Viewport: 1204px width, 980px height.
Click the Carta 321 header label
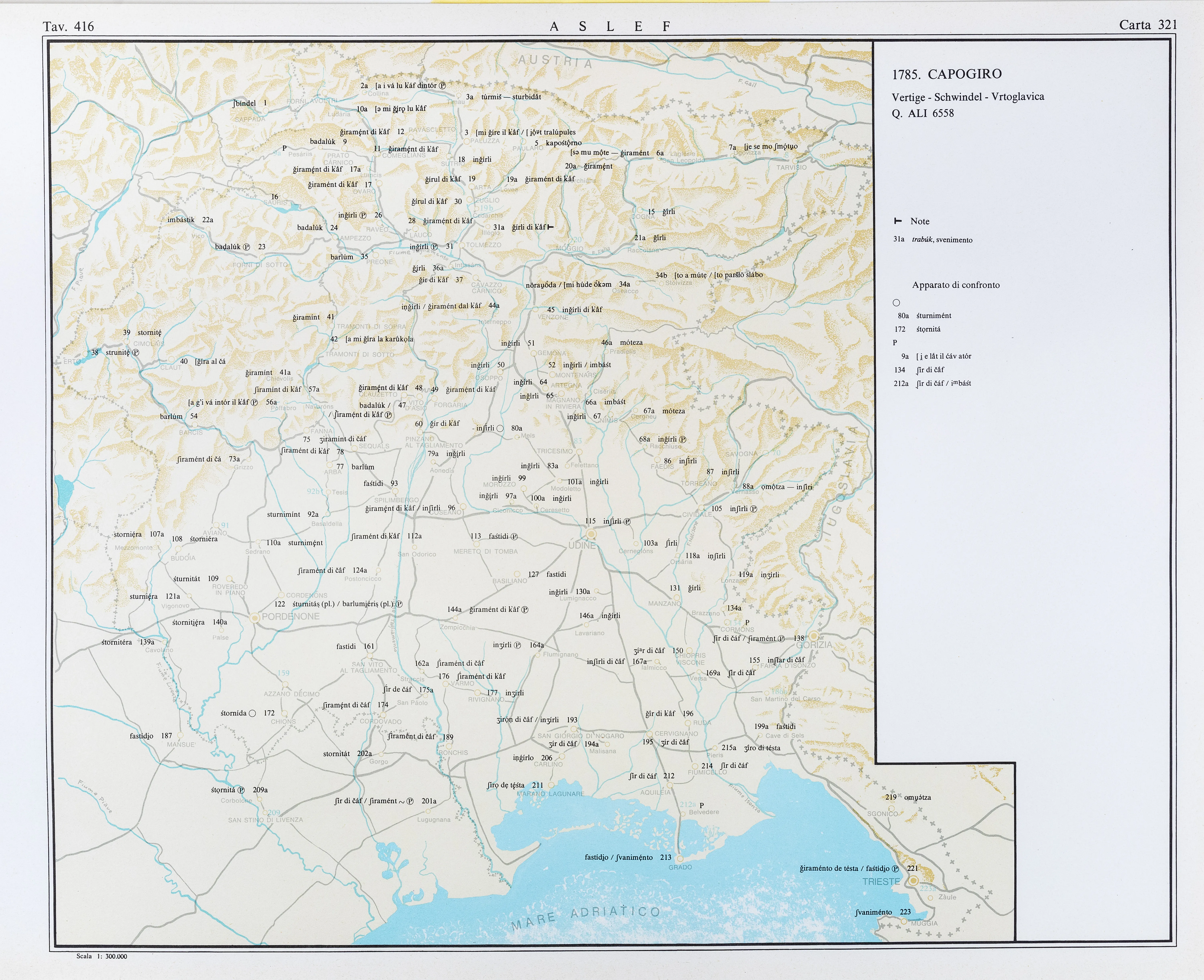coord(1148,25)
